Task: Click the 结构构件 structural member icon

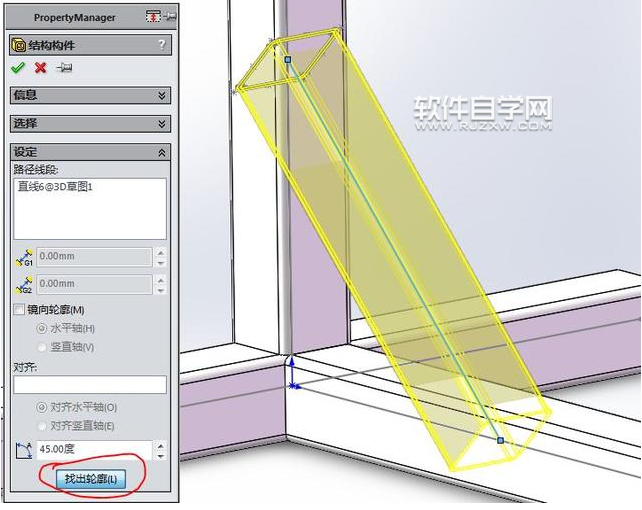Action: tap(19, 45)
